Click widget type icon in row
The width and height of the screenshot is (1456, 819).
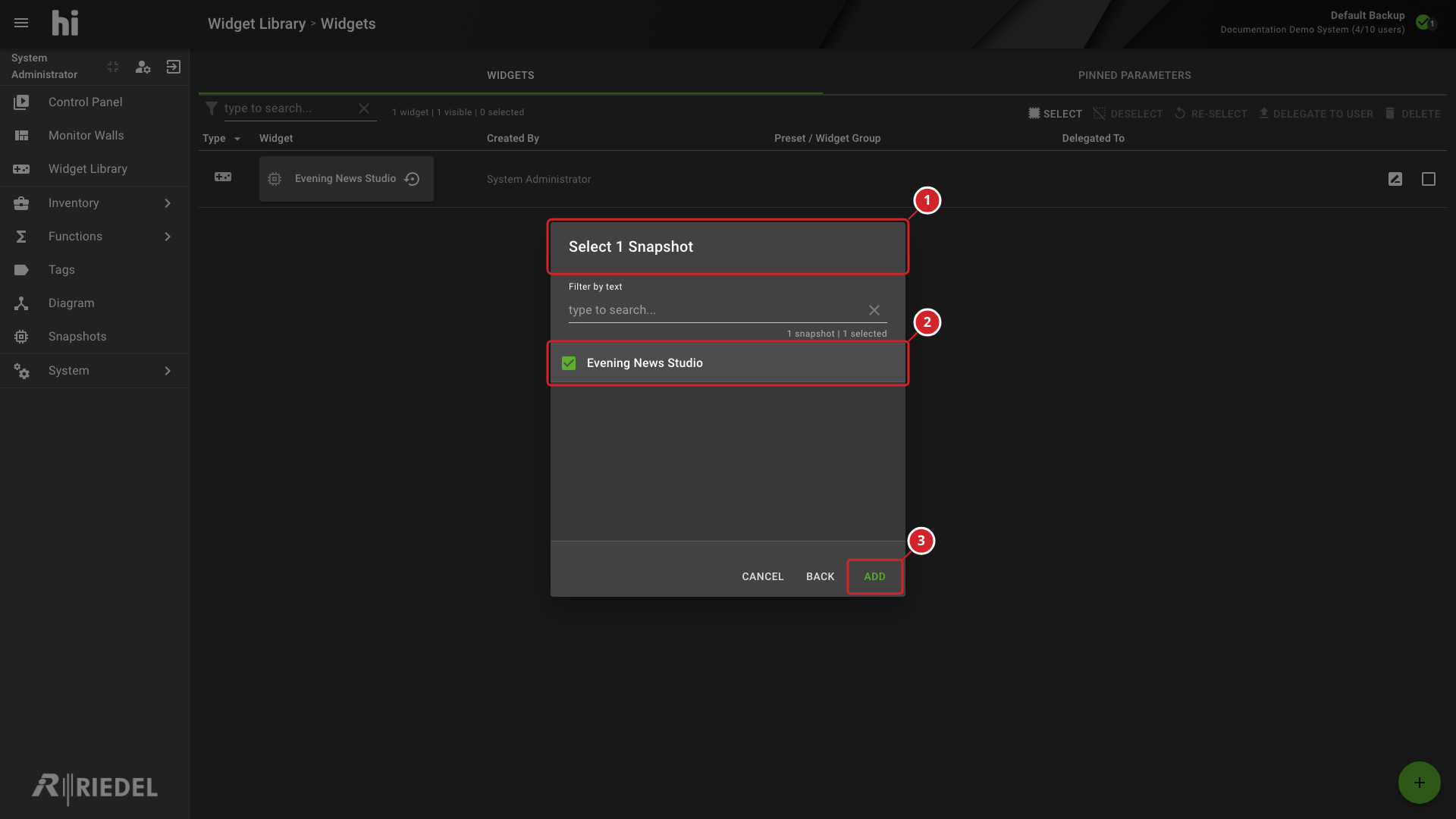coord(223,177)
